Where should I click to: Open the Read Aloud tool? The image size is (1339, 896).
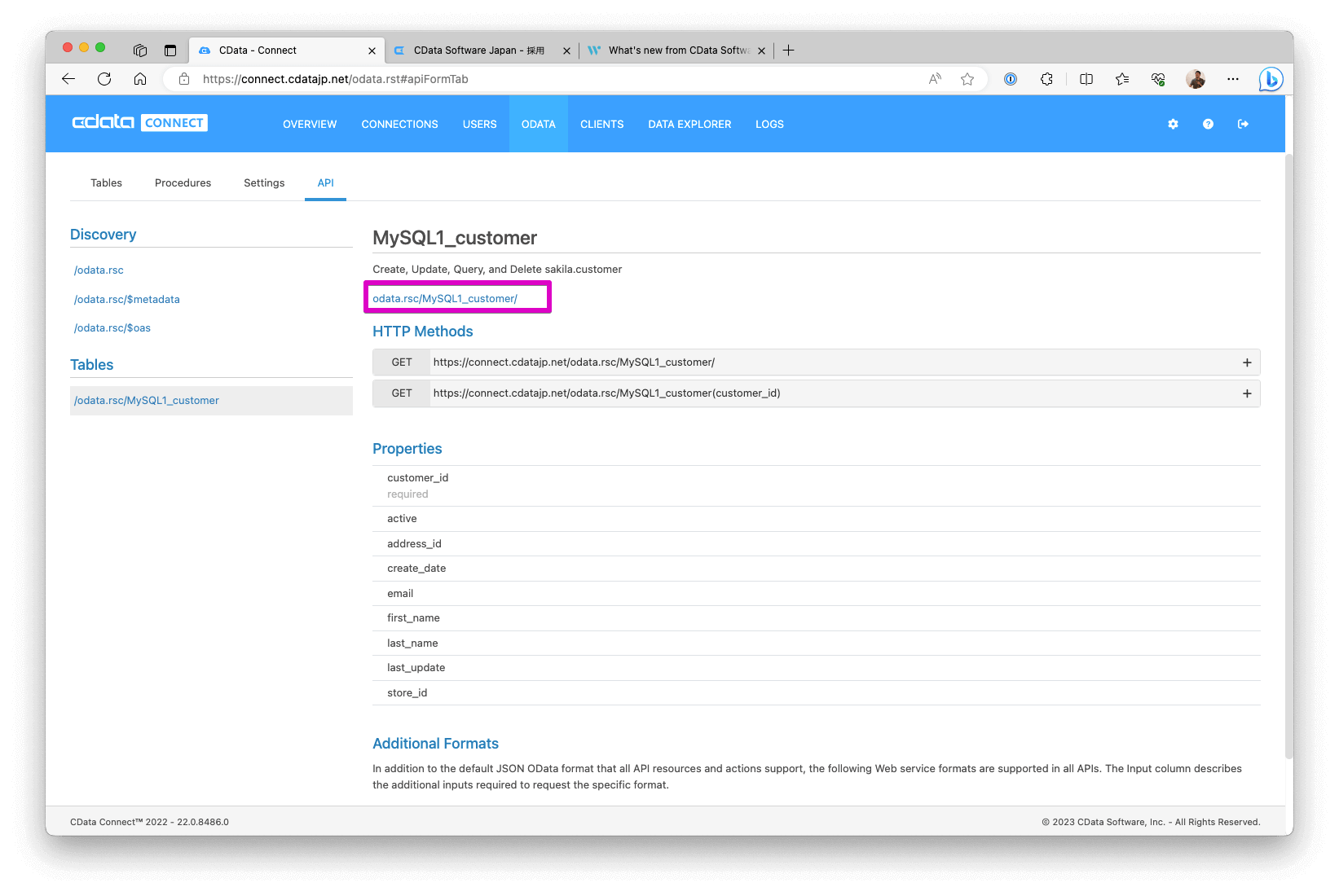point(935,79)
